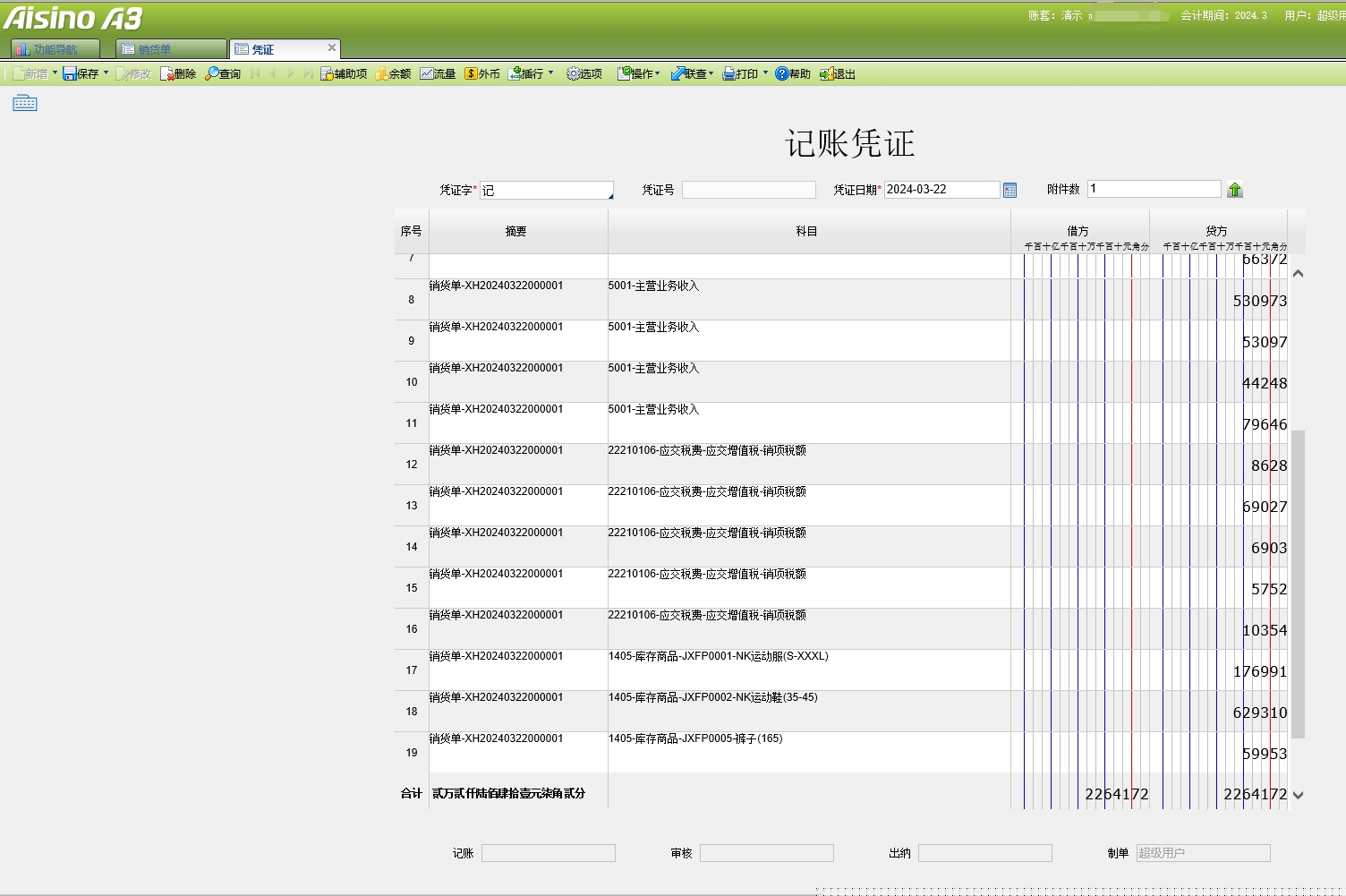1346x896 pixels.
Task: Exit via the 退出 icon
Action: (836, 73)
